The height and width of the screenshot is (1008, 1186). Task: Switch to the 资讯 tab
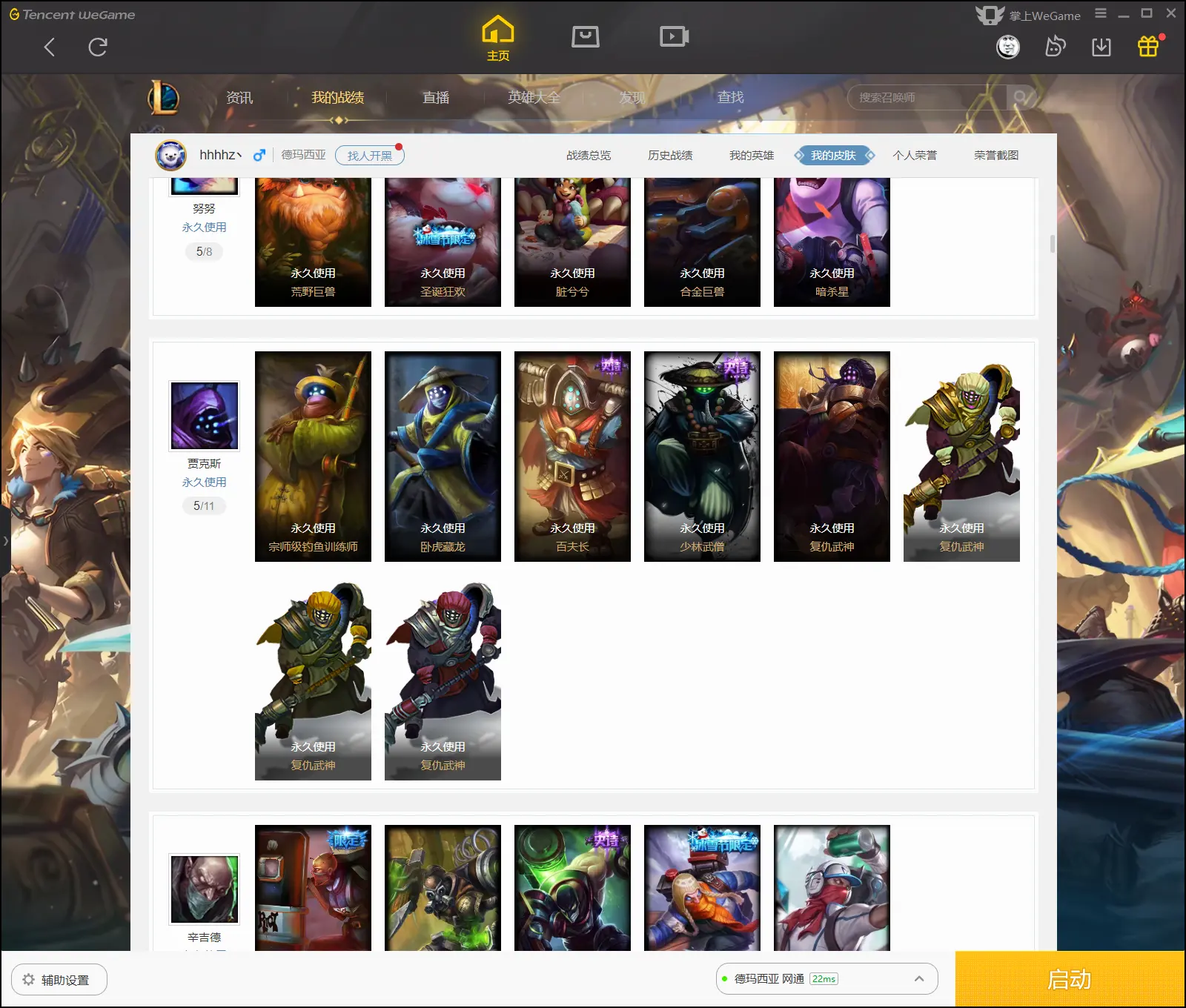click(x=239, y=97)
